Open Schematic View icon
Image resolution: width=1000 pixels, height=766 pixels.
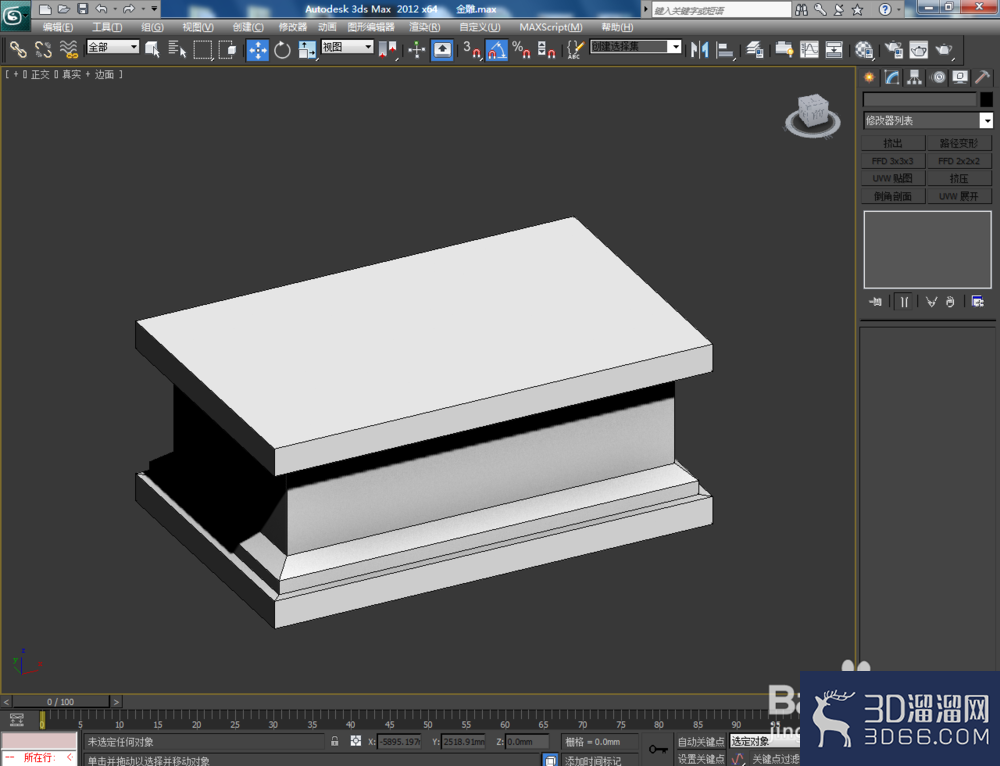(834, 50)
